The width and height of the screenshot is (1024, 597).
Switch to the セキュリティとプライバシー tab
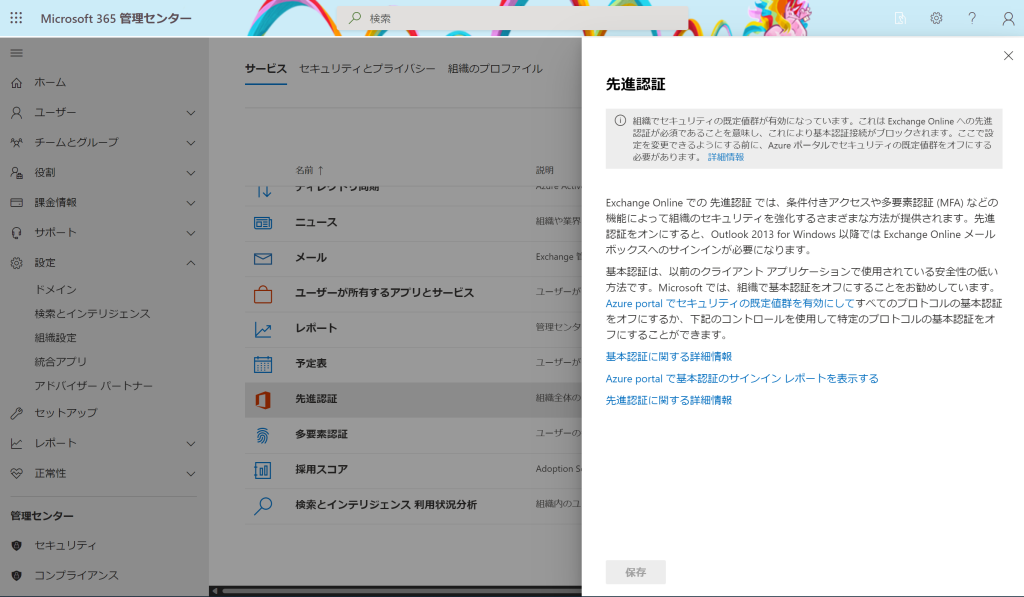(x=367, y=69)
